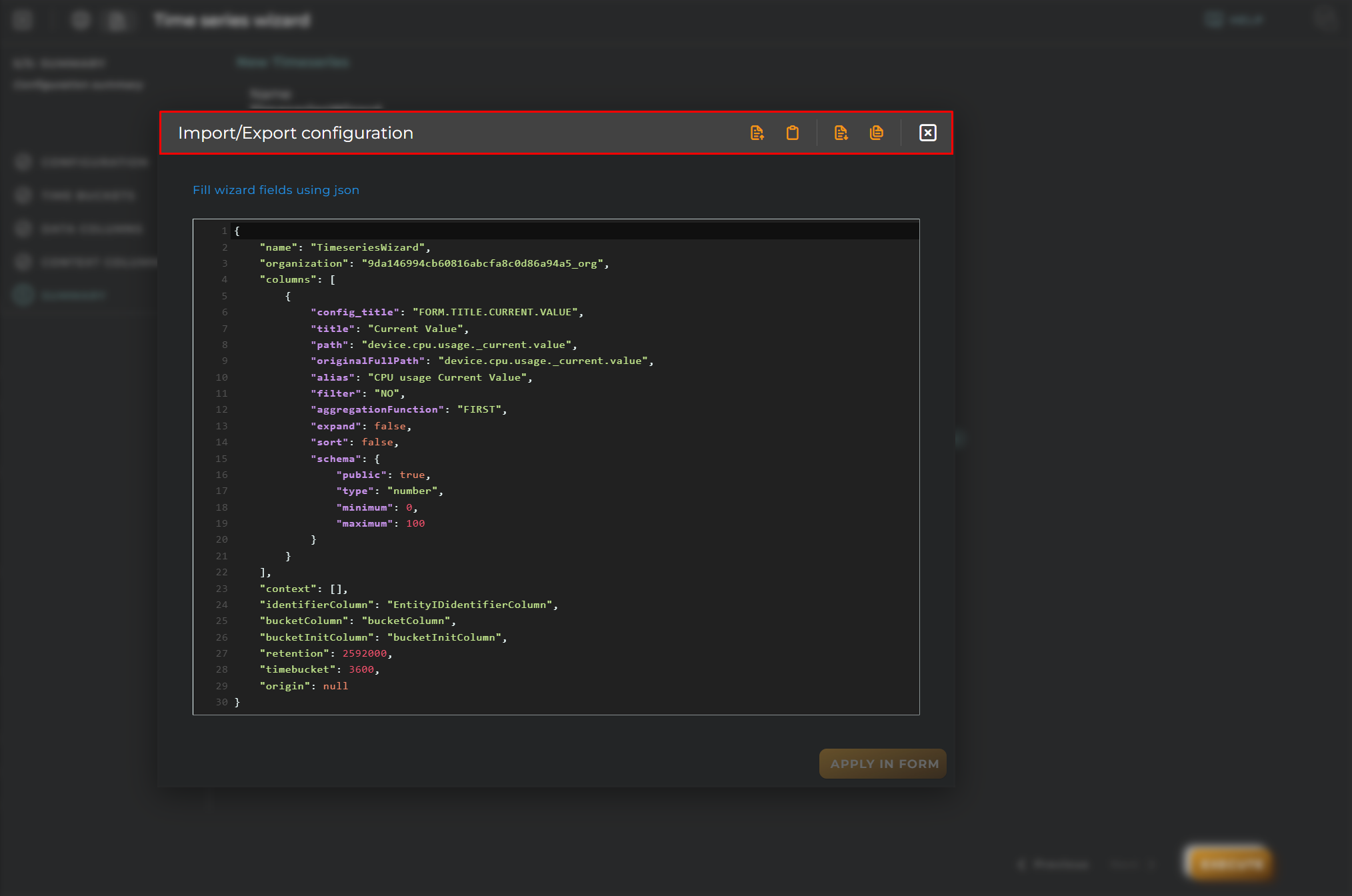The width and height of the screenshot is (1352, 896).
Task: Click the "columns": [ line
Action: pyautogui.click(x=297, y=279)
